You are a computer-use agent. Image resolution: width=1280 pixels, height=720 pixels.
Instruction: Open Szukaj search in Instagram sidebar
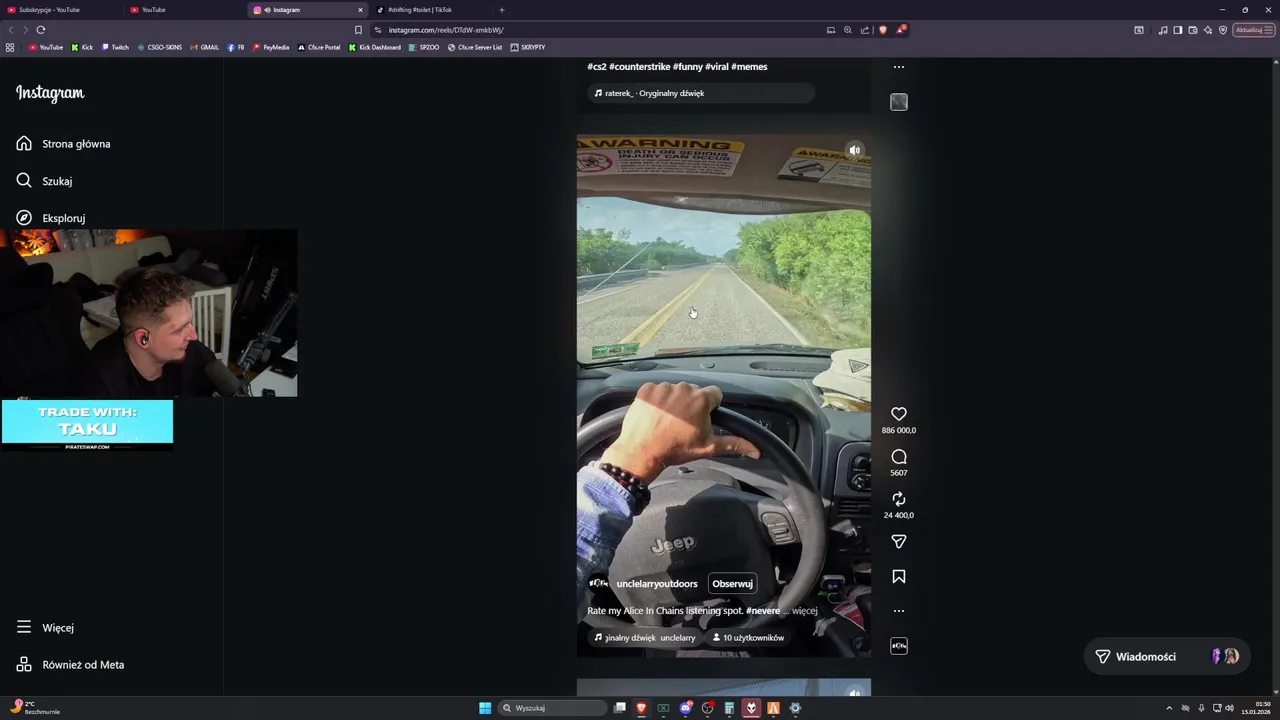pos(45,181)
